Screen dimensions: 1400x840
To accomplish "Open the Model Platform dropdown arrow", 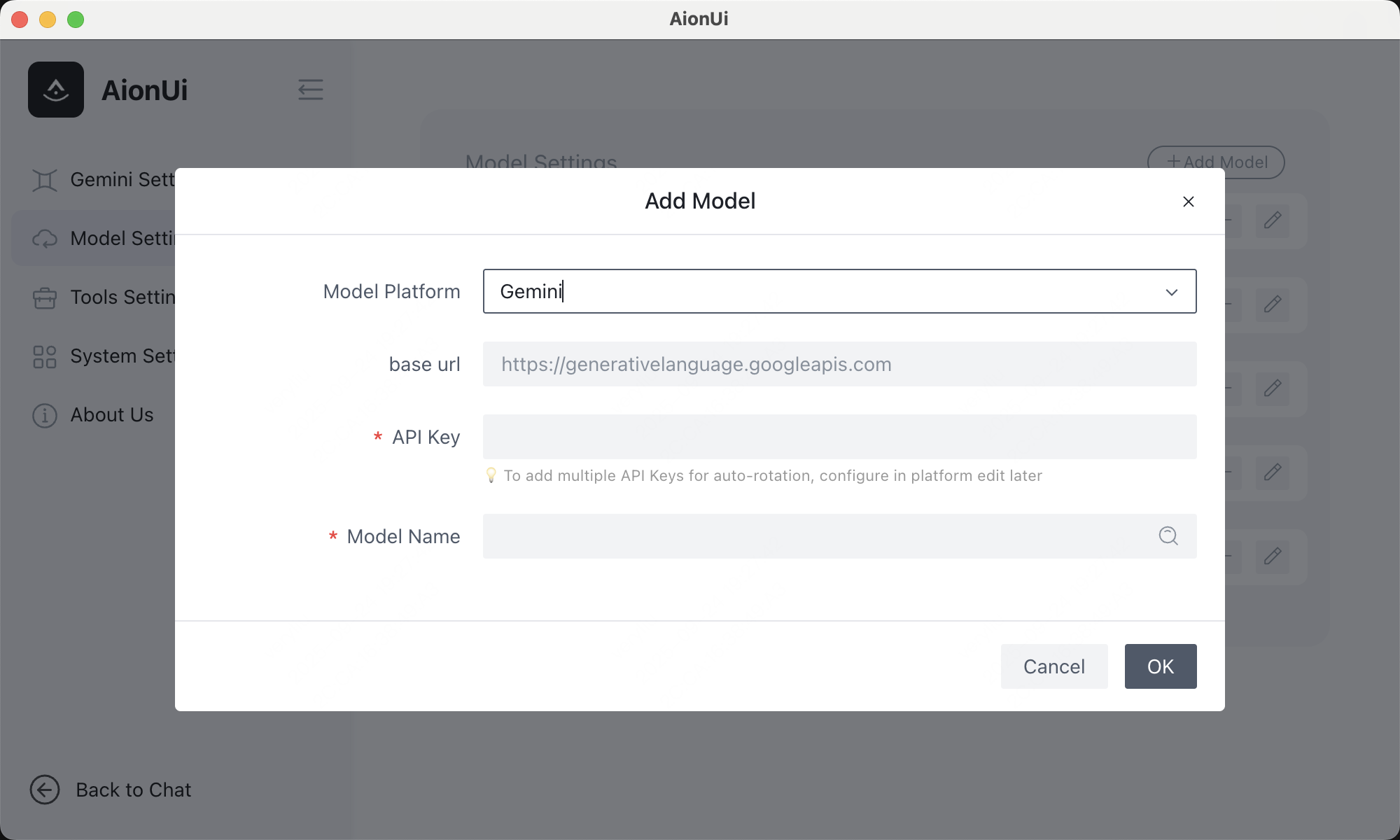I will pos(1172,292).
